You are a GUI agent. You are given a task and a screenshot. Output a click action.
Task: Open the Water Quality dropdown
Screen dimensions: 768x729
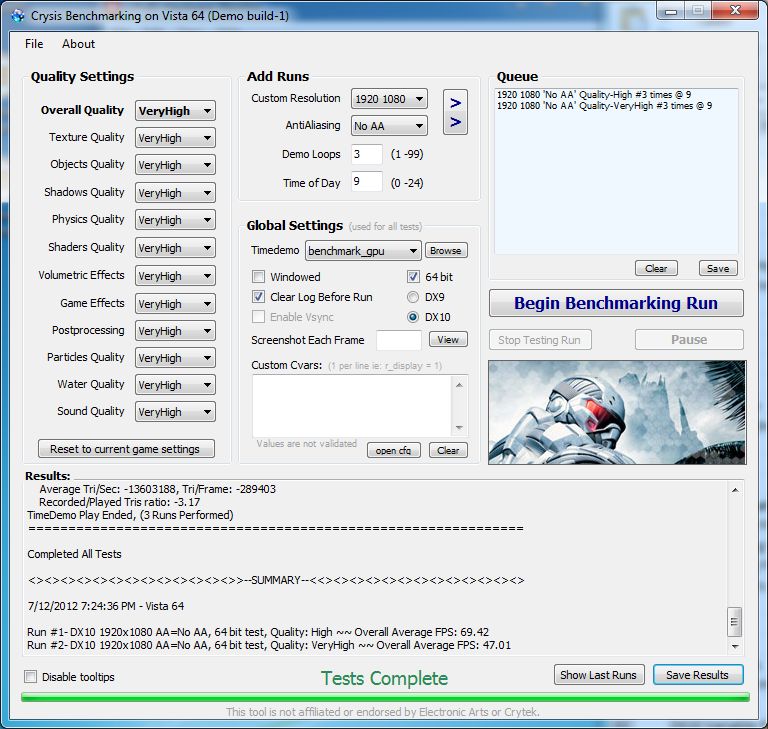[175, 385]
